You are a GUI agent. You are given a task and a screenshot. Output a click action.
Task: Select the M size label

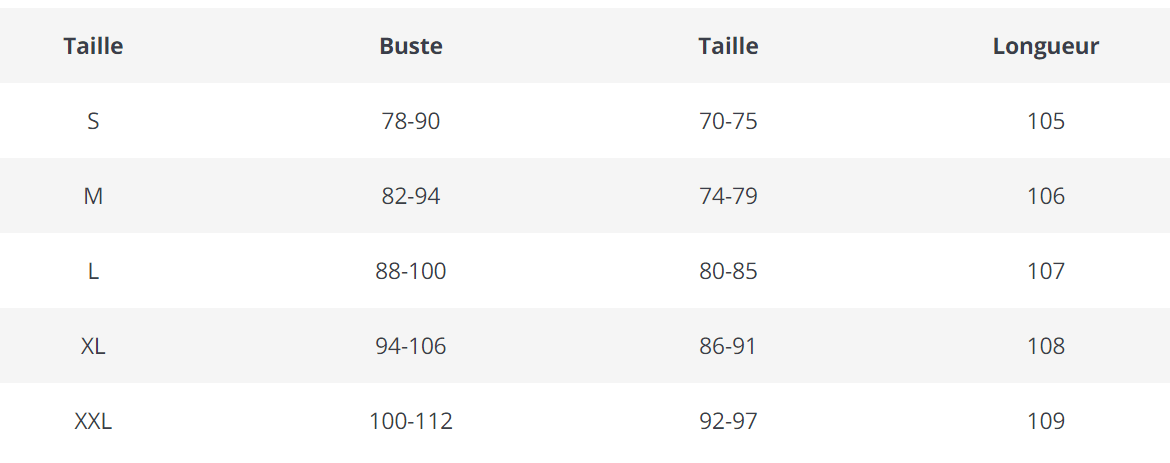[x=93, y=196]
